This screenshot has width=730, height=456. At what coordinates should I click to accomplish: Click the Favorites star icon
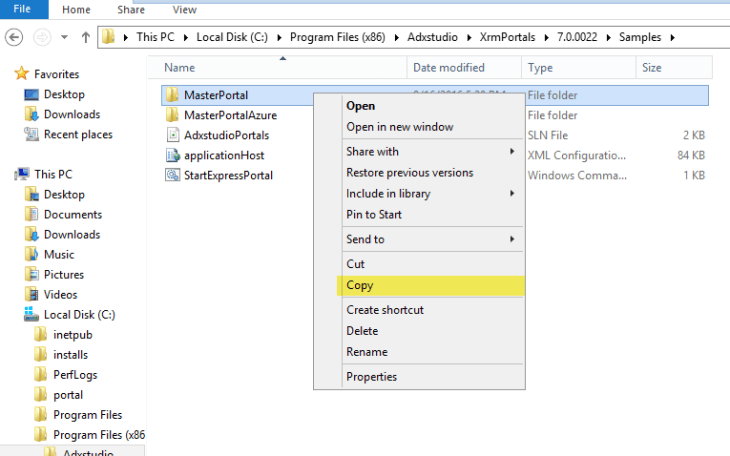tap(22, 74)
